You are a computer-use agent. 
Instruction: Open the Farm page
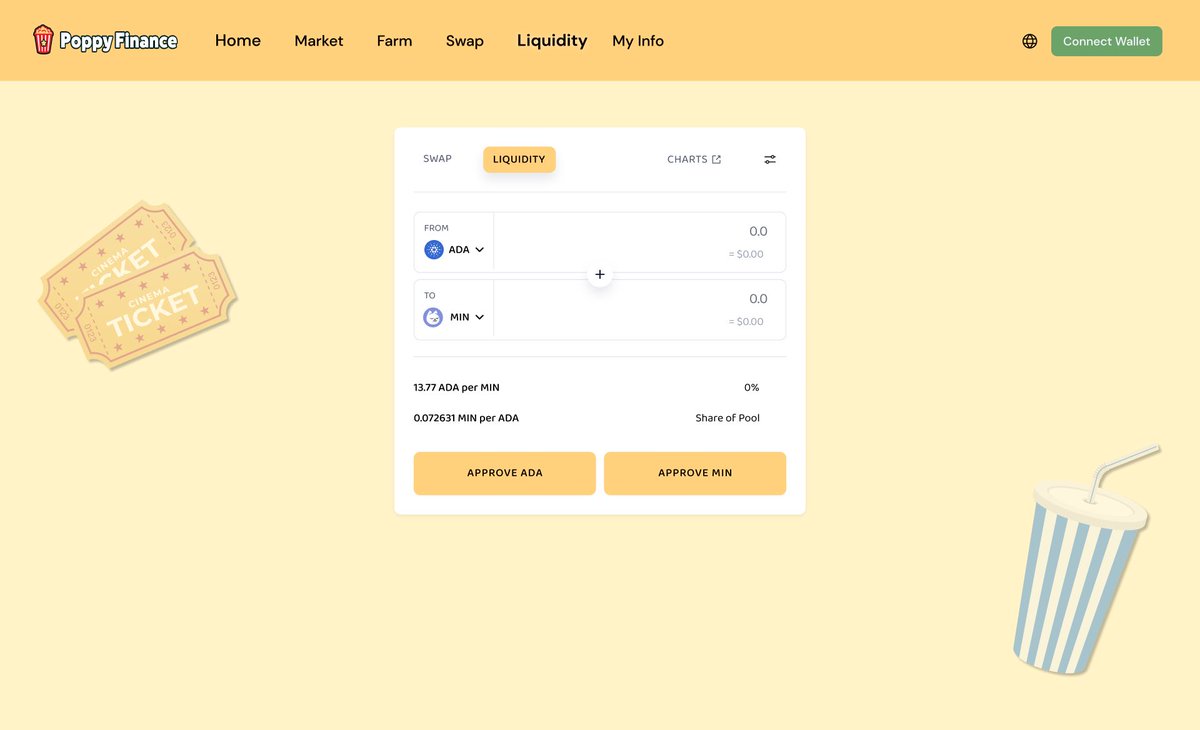(x=394, y=41)
